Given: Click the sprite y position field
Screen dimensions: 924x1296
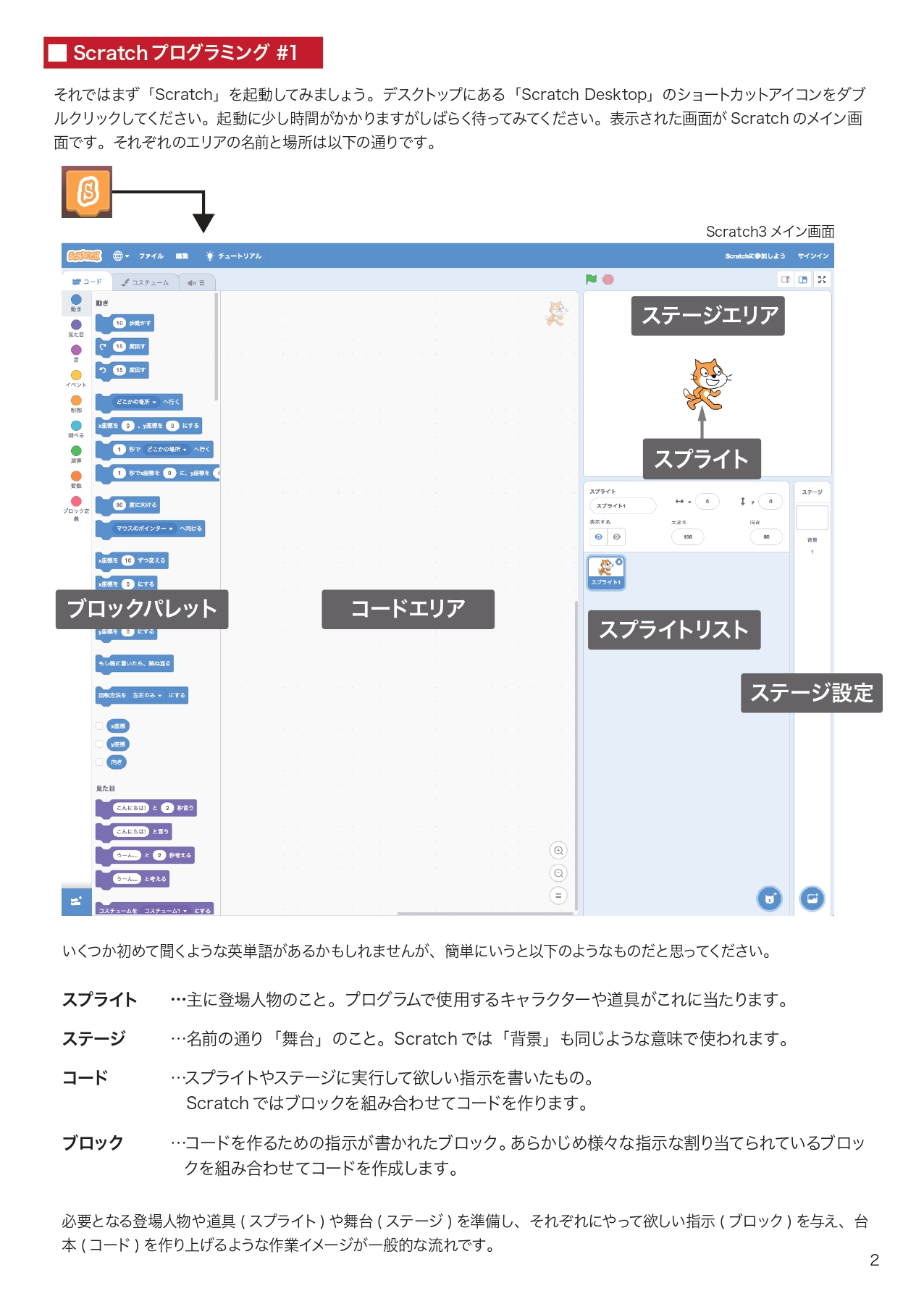Looking at the screenshot, I should click(x=770, y=501).
